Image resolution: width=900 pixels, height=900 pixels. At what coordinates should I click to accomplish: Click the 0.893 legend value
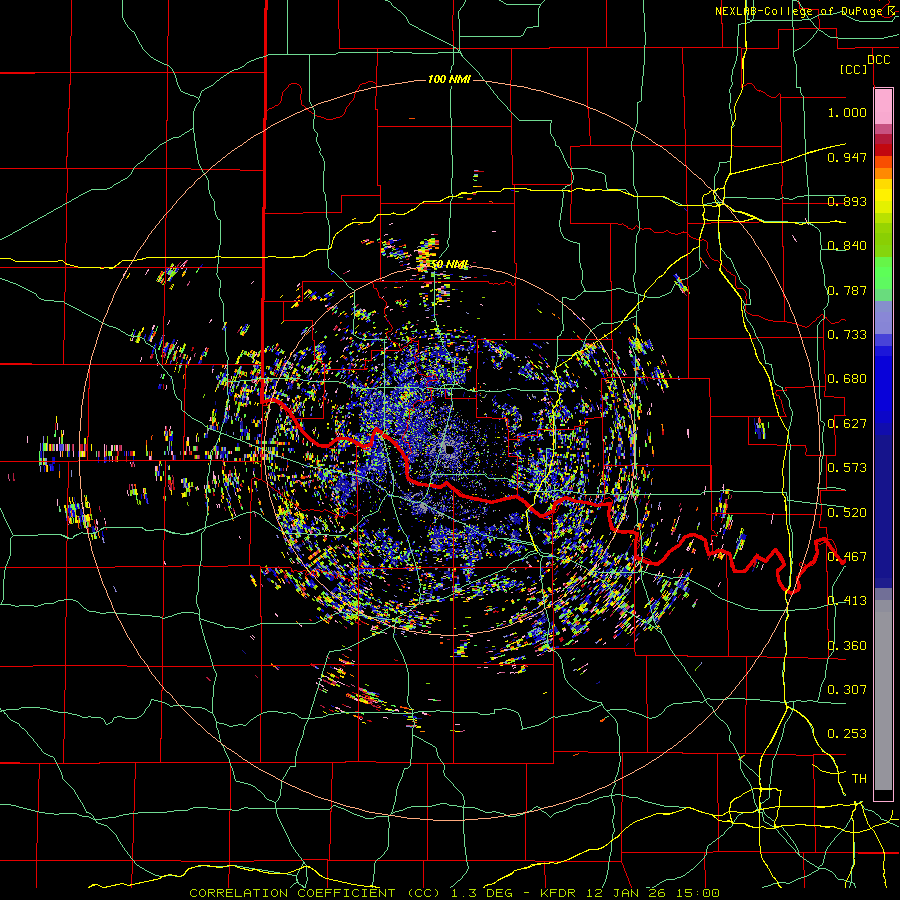(847, 201)
